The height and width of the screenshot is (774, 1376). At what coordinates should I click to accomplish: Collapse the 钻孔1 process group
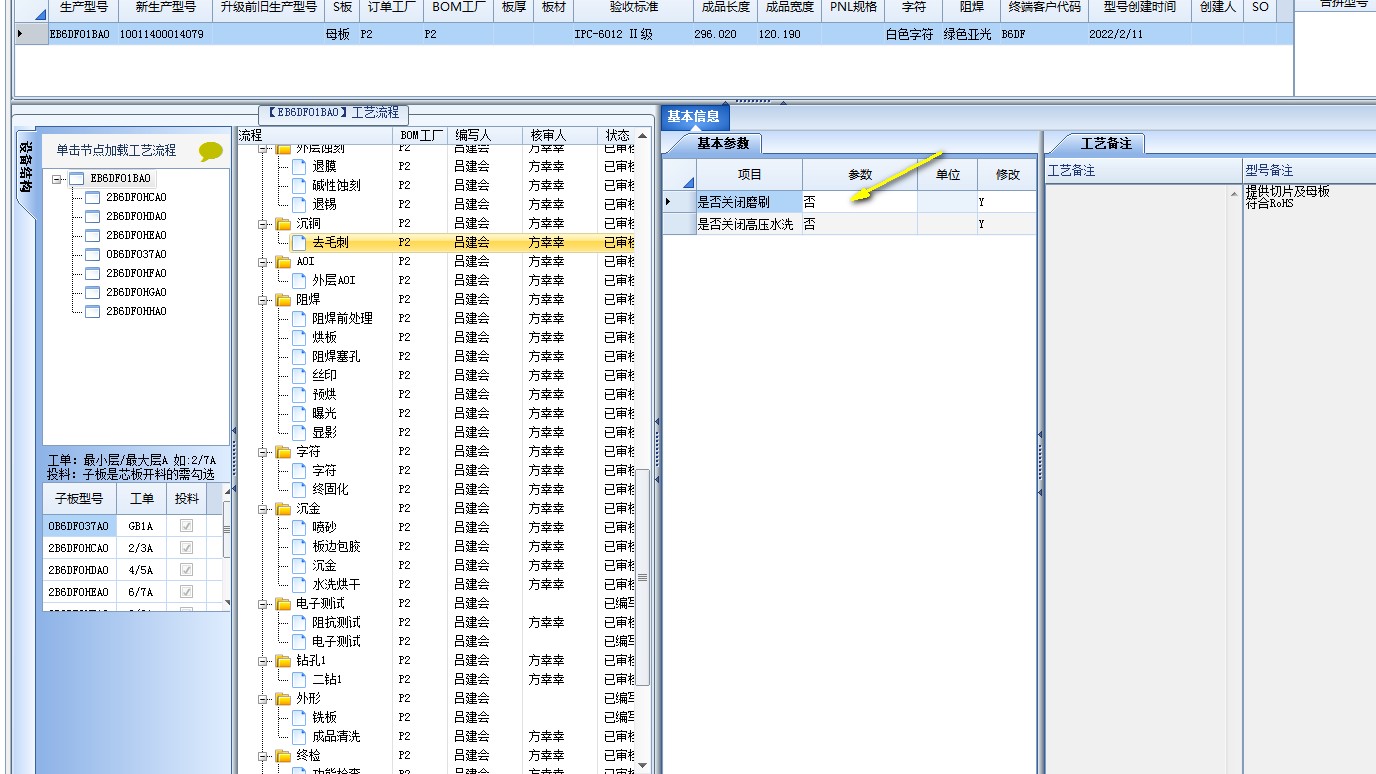click(264, 661)
